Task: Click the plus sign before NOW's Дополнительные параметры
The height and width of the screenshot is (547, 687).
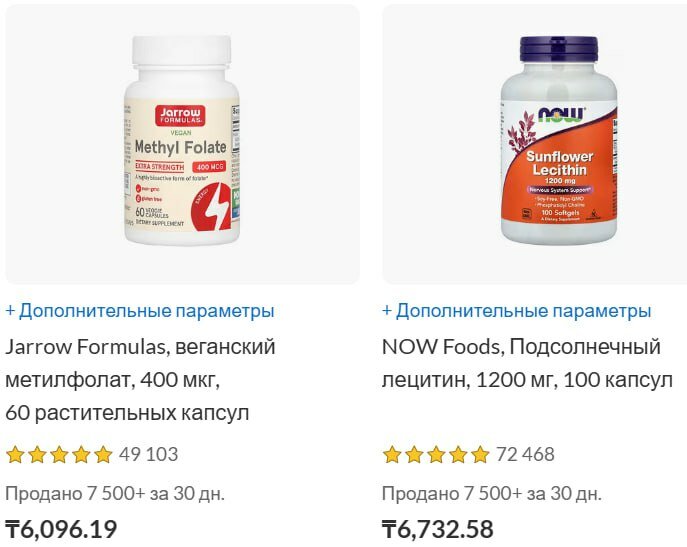Action: point(386,311)
